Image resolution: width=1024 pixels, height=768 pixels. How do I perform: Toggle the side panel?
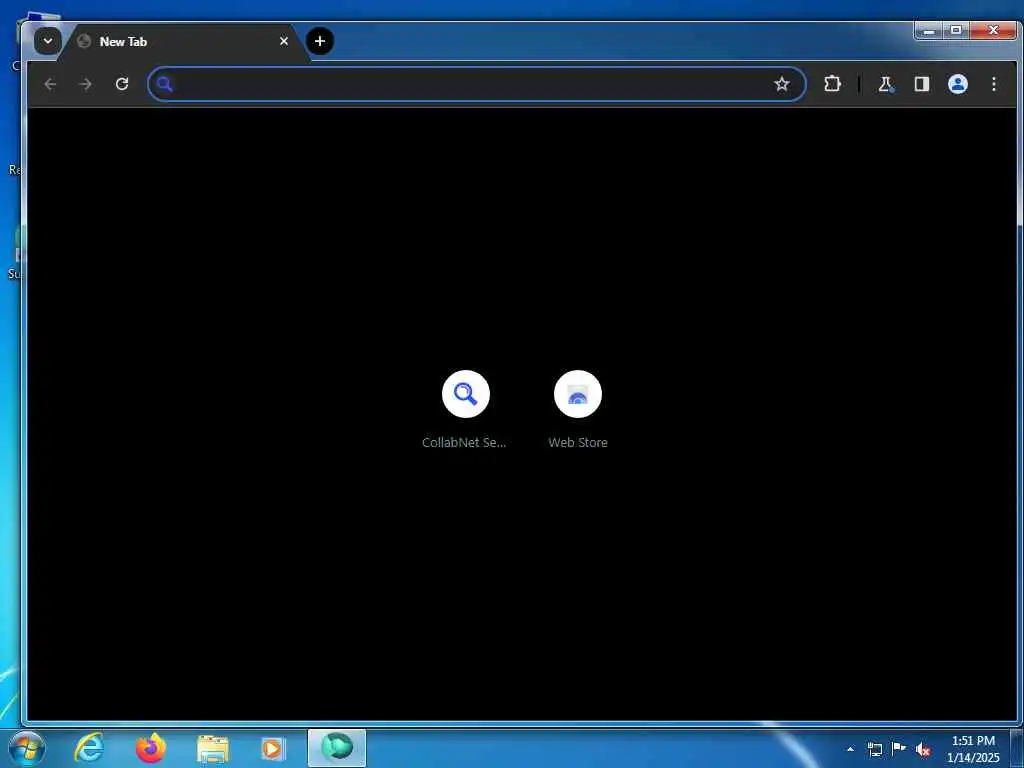click(x=921, y=84)
